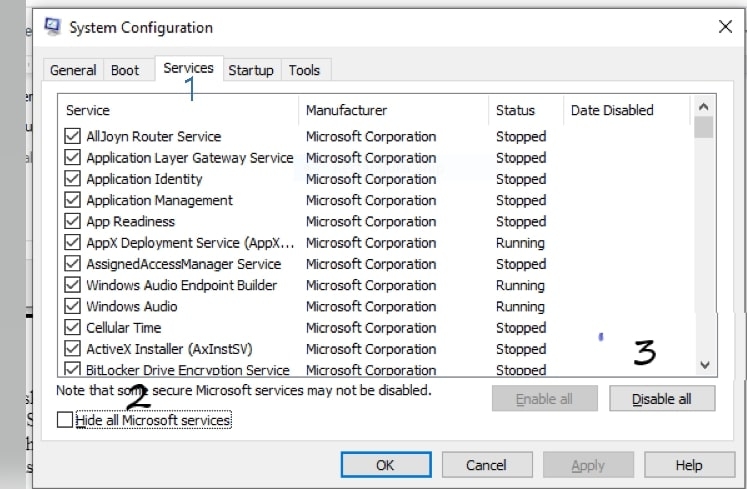Click the Cancel button
The height and width of the screenshot is (489, 747).
click(487, 465)
